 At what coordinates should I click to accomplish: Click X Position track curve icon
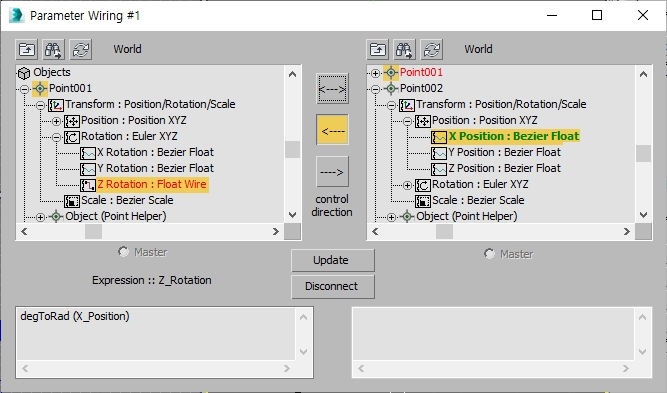click(x=439, y=137)
